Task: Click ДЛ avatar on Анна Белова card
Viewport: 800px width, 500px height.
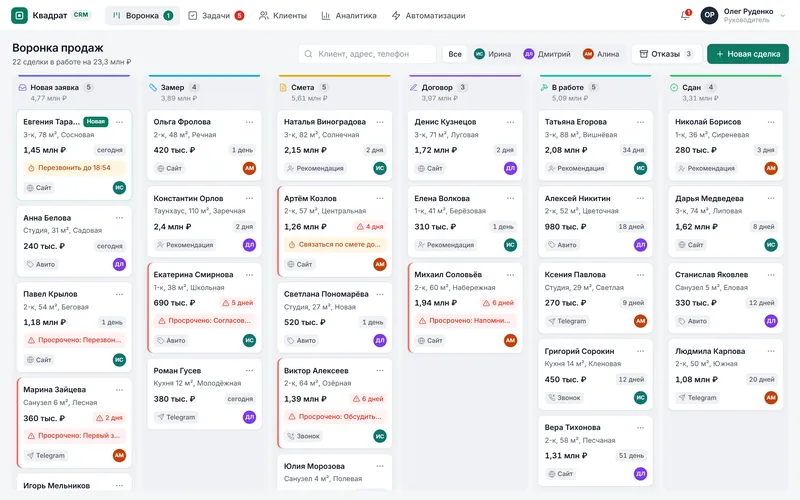Action: (x=119, y=264)
